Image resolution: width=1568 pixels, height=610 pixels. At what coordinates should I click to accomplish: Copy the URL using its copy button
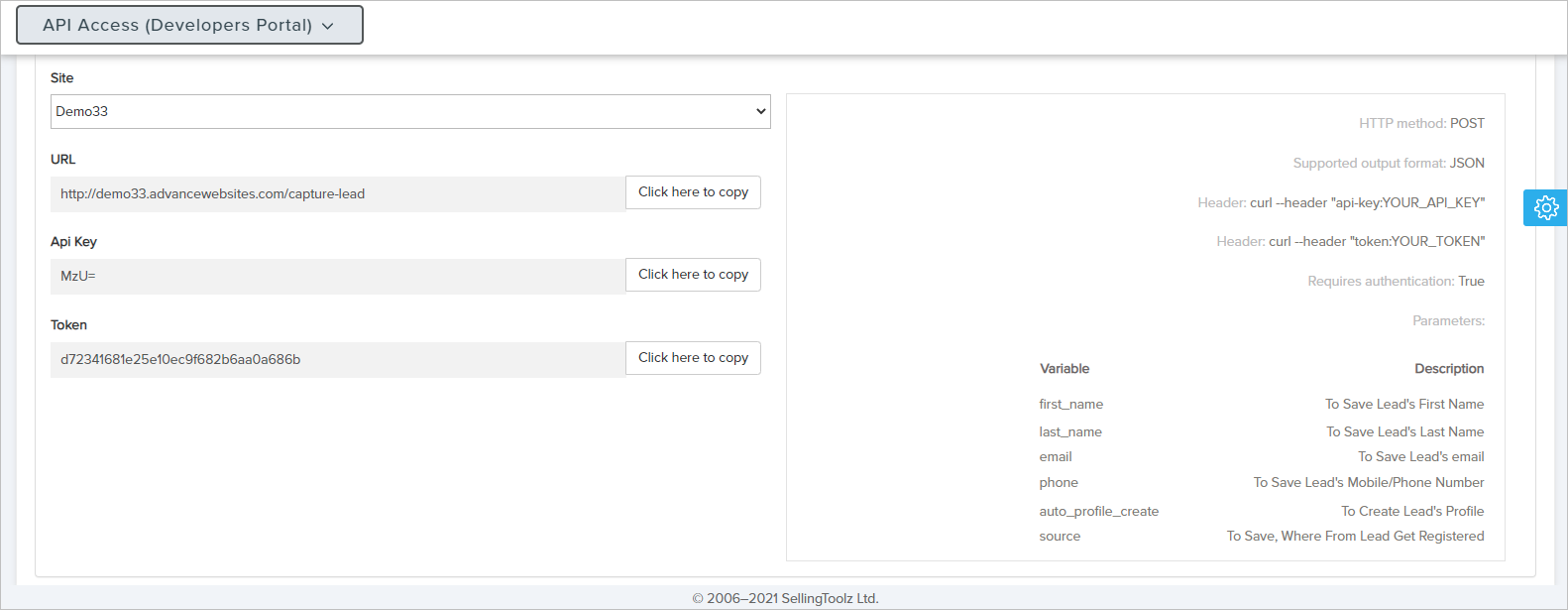[x=693, y=192]
